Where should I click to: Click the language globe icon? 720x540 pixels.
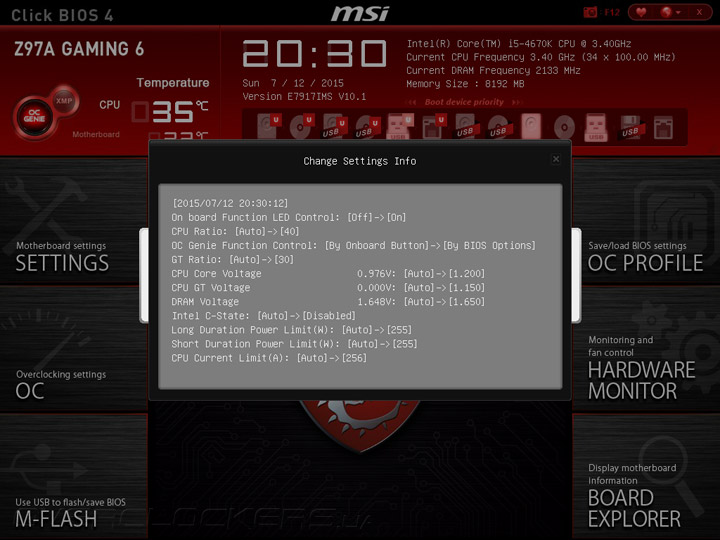(666, 12)
